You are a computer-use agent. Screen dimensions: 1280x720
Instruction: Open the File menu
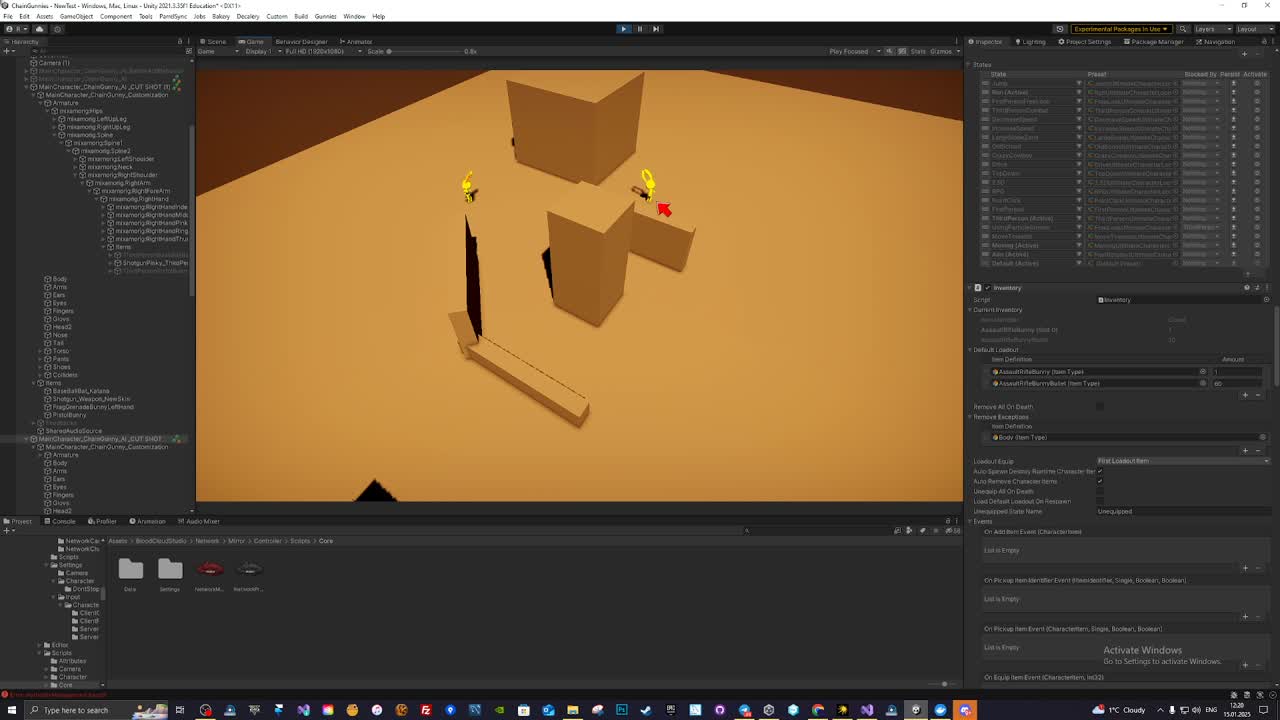8,16
